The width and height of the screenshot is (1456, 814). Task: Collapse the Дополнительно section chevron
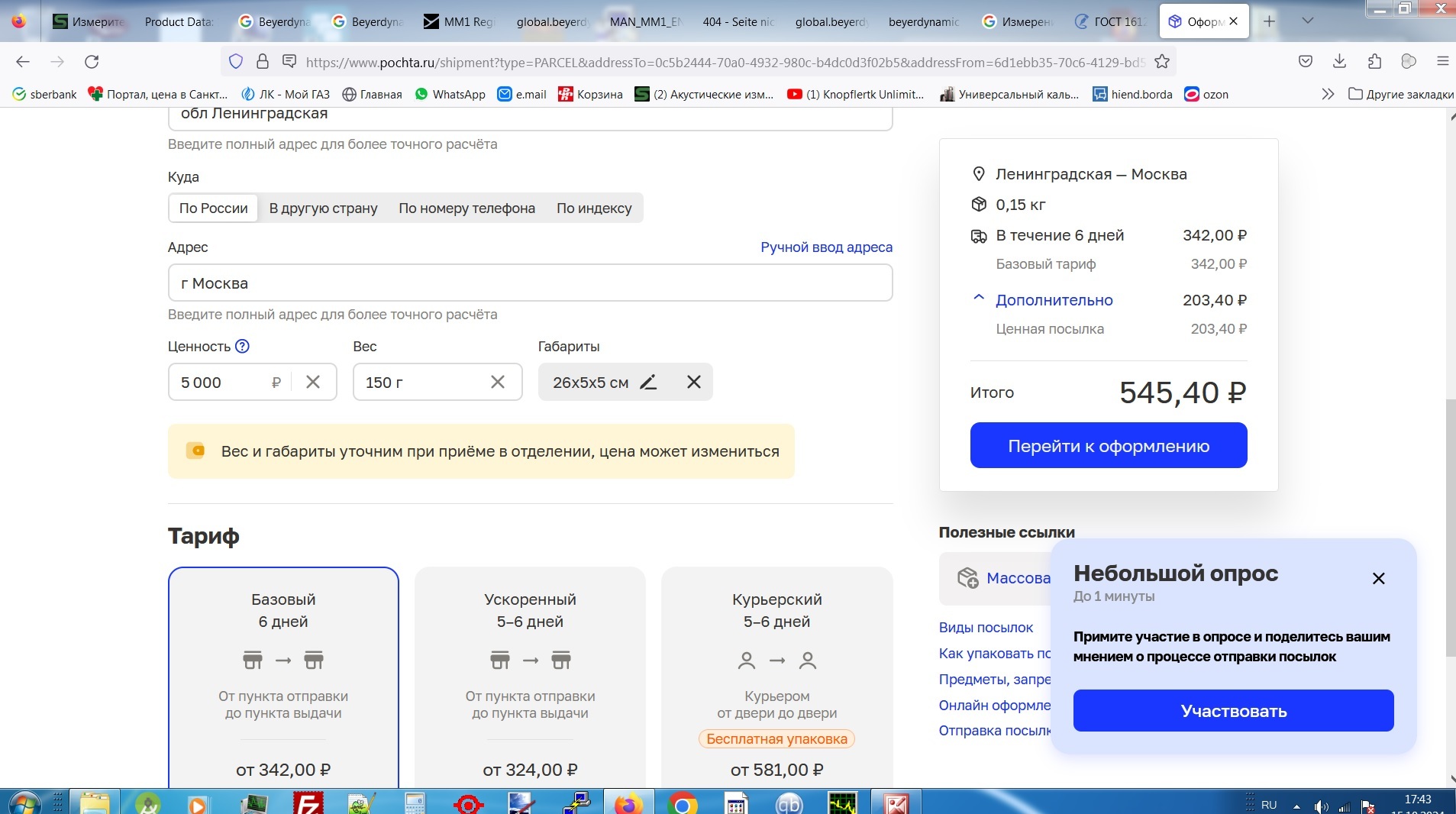978,299
